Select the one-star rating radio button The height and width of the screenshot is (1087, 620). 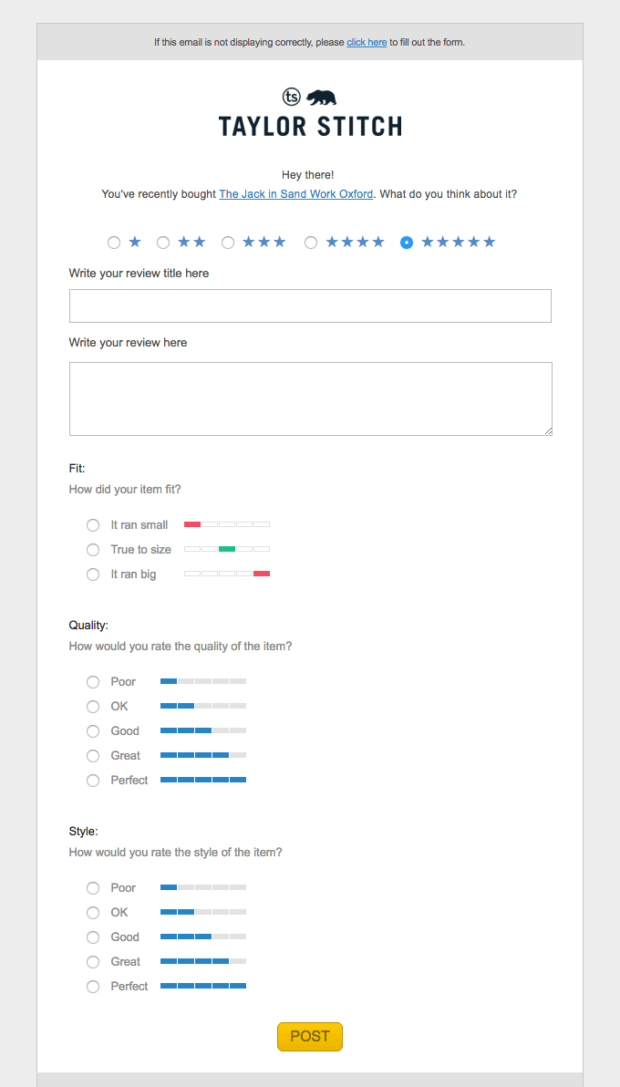pos(114,243)
